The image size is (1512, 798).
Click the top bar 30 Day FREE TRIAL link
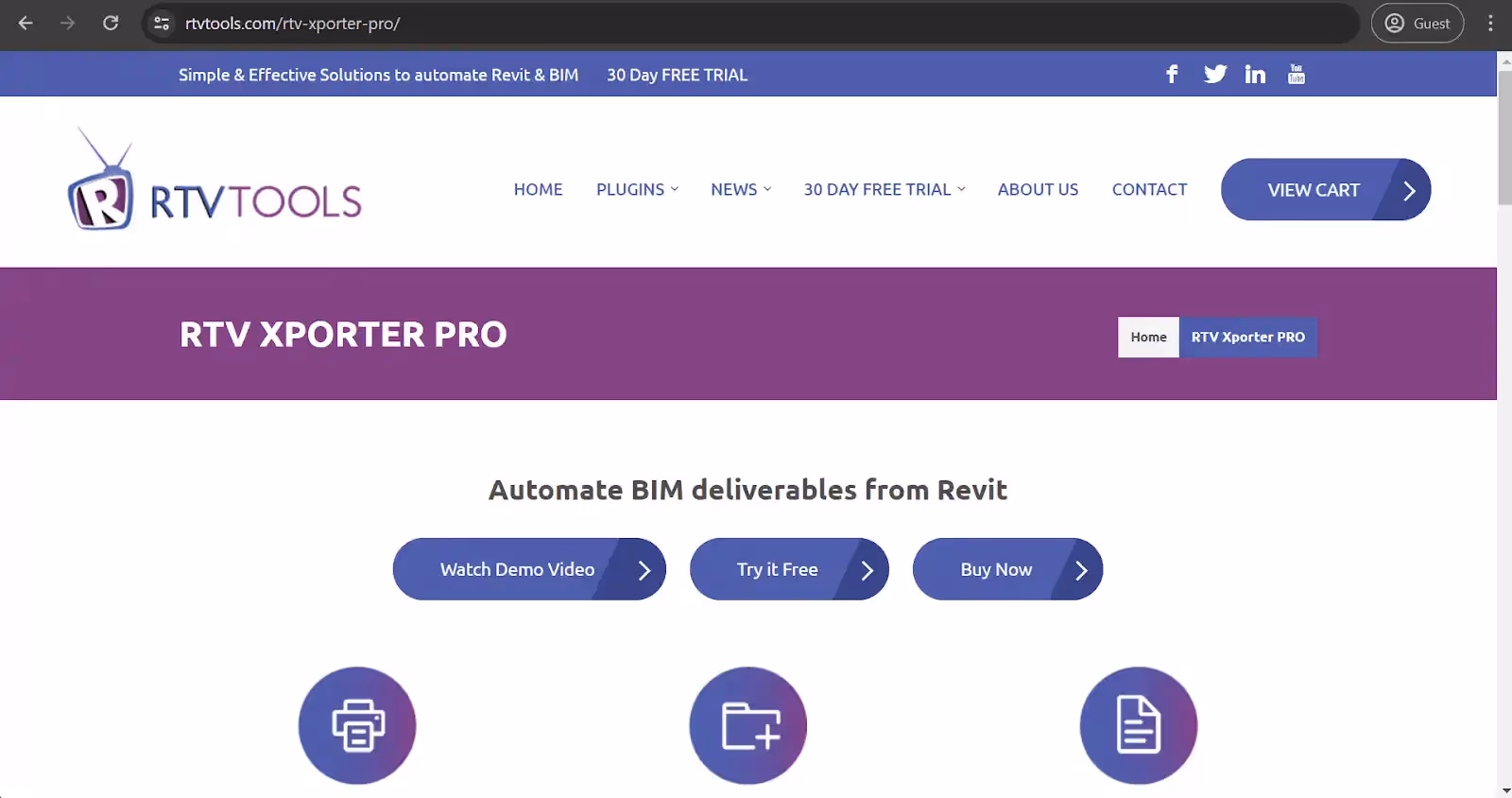click(x=677, y=75)
